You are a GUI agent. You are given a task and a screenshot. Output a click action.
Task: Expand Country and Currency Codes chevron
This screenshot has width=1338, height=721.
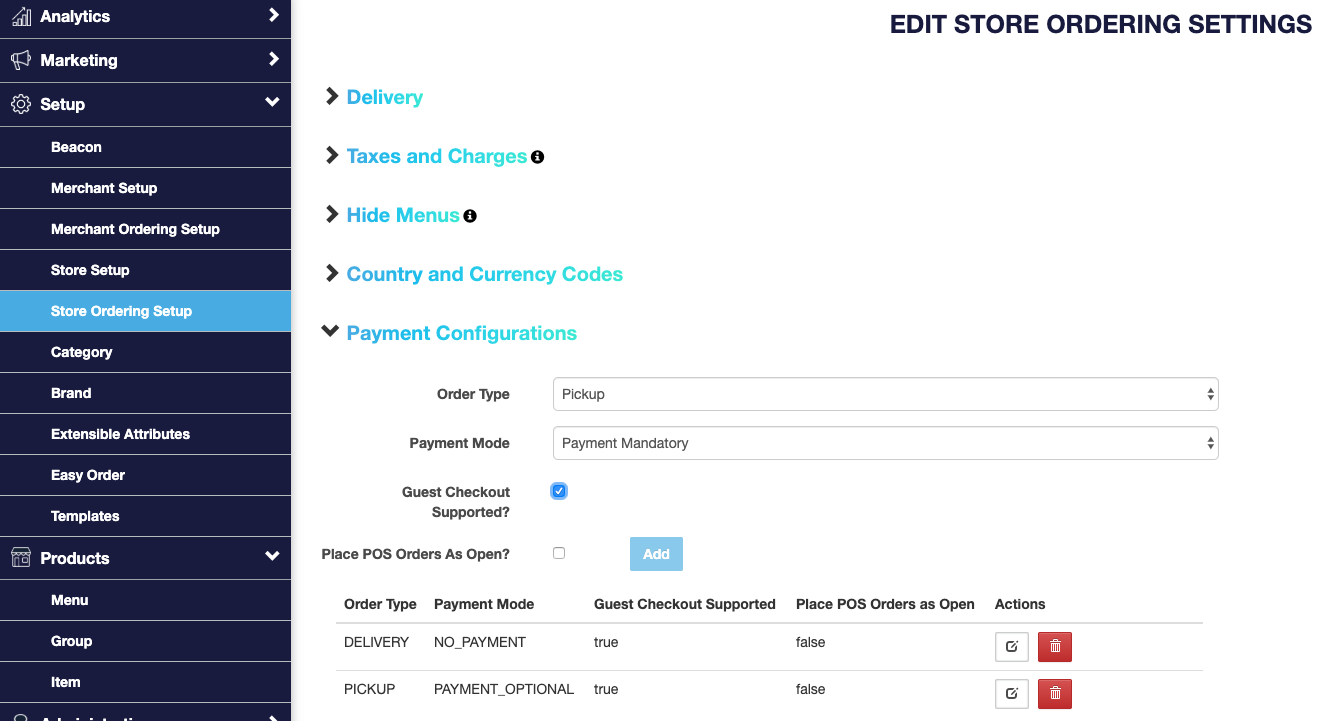[x=332, y=273]
